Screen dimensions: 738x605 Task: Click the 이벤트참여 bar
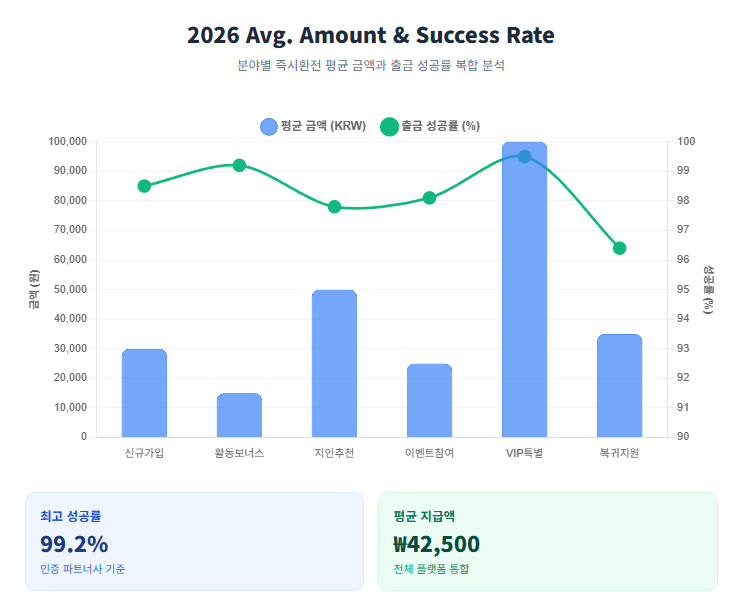tap(429, 400)
